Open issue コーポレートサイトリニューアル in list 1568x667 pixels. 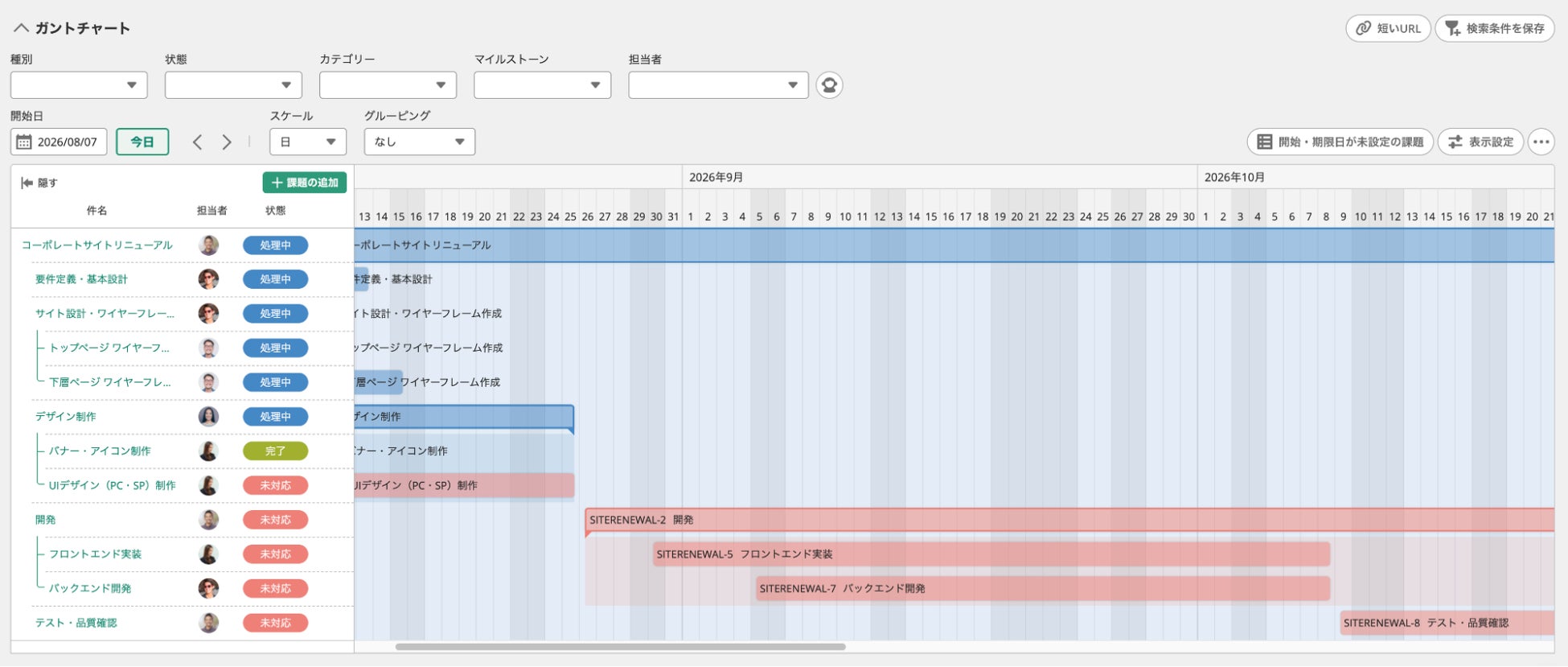tap(97, 245)
